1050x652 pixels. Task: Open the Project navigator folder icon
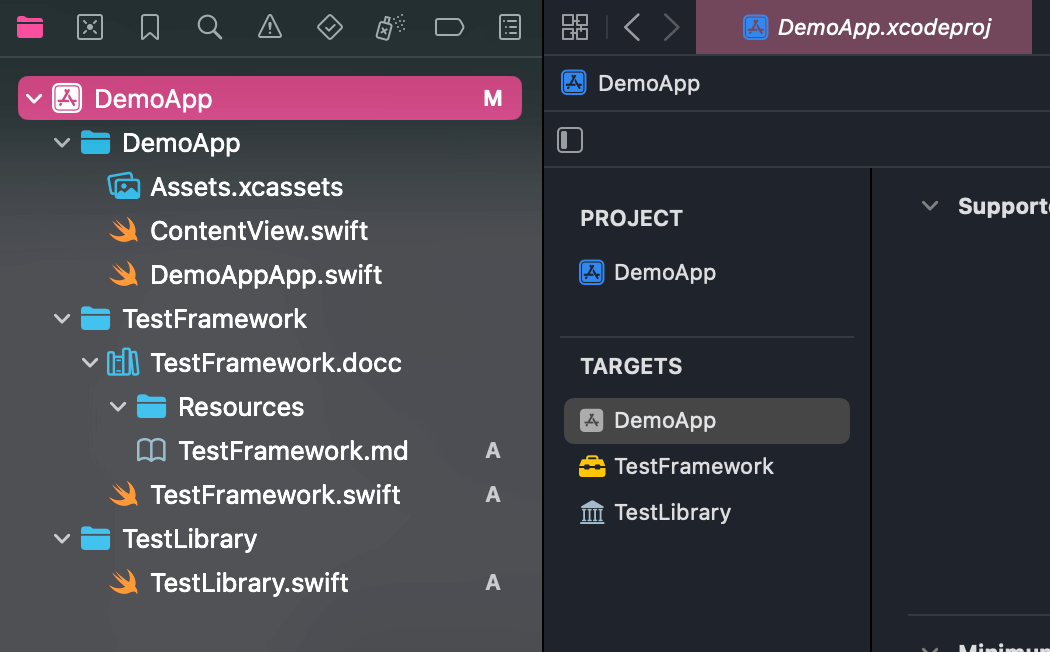coord(30,27)
